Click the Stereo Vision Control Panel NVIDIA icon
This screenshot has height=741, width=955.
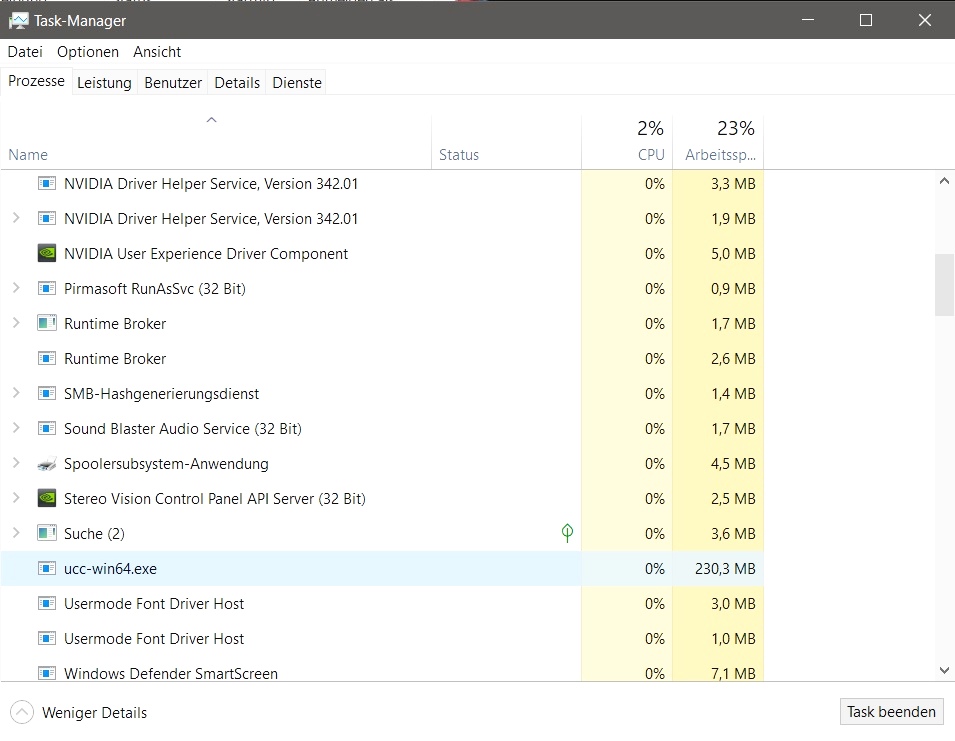(47, 499)
